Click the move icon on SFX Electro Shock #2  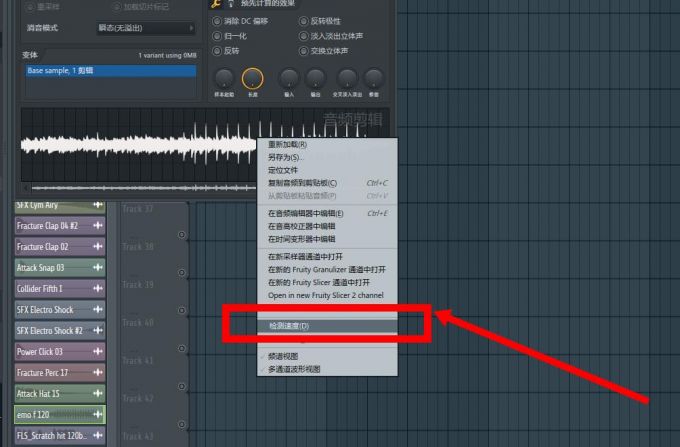point(98,330)
